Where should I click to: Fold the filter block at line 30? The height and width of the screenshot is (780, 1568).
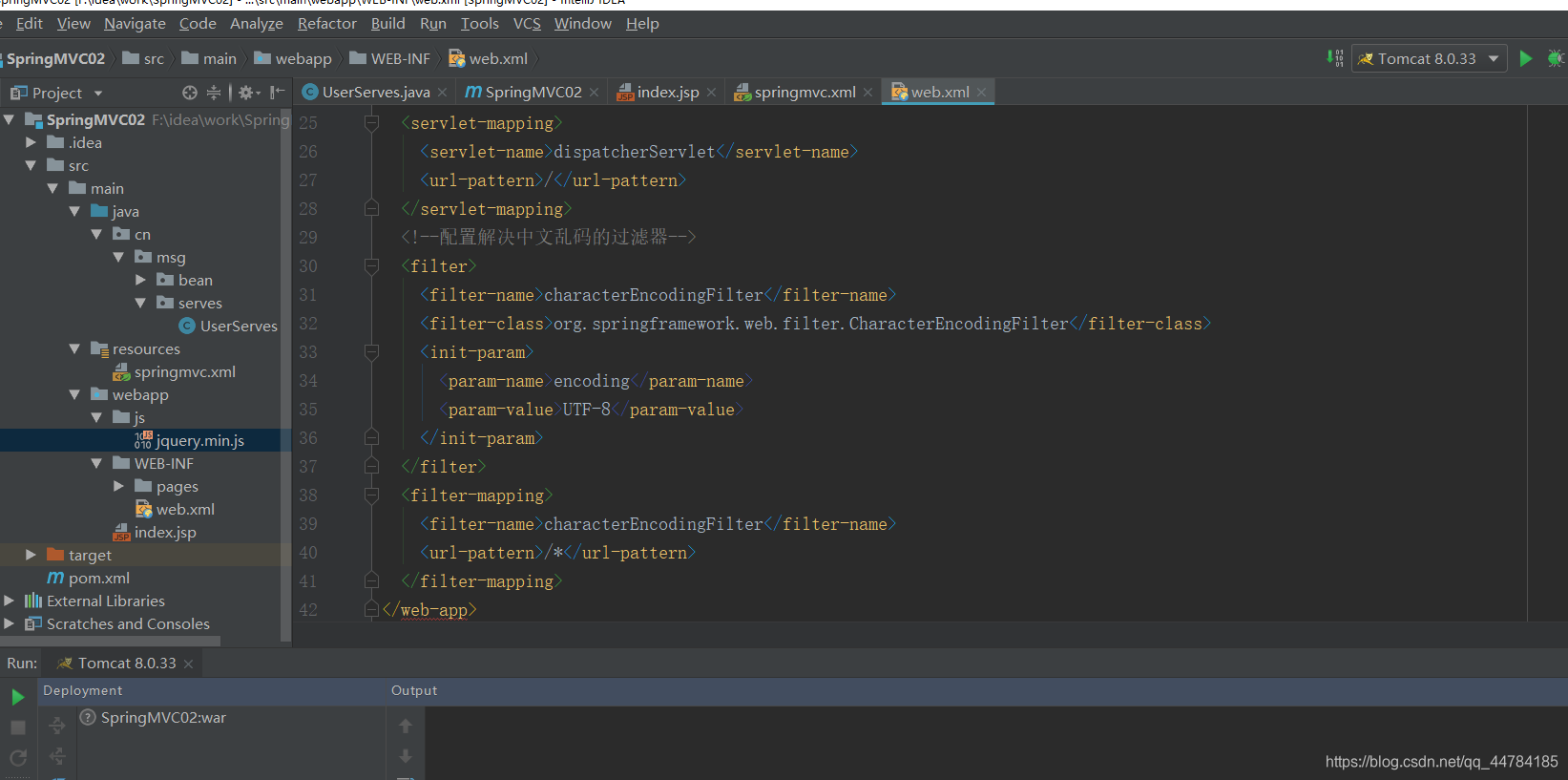[372, 266]
